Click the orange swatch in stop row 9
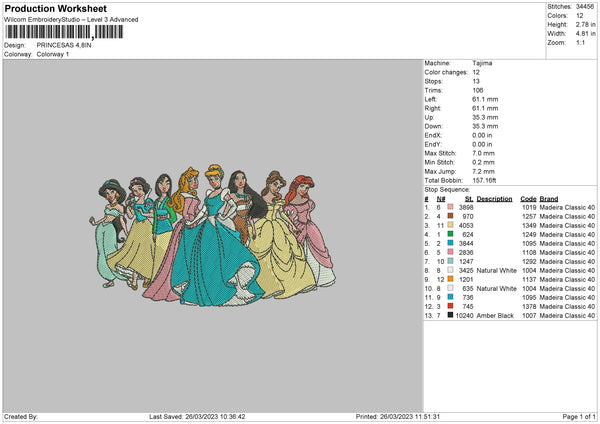 tap(450, 279)
